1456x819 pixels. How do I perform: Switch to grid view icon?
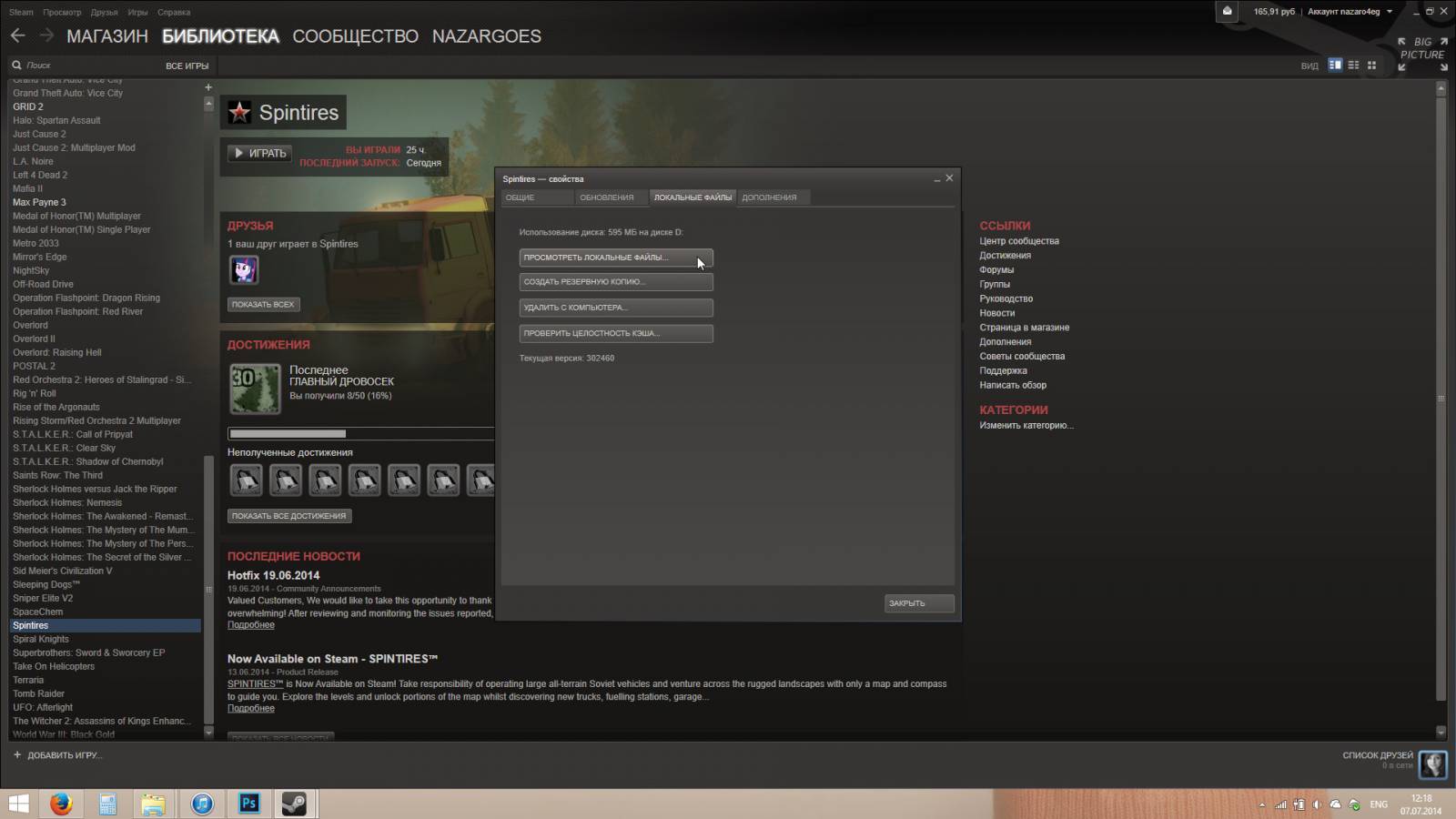[x=1371, y=66]
